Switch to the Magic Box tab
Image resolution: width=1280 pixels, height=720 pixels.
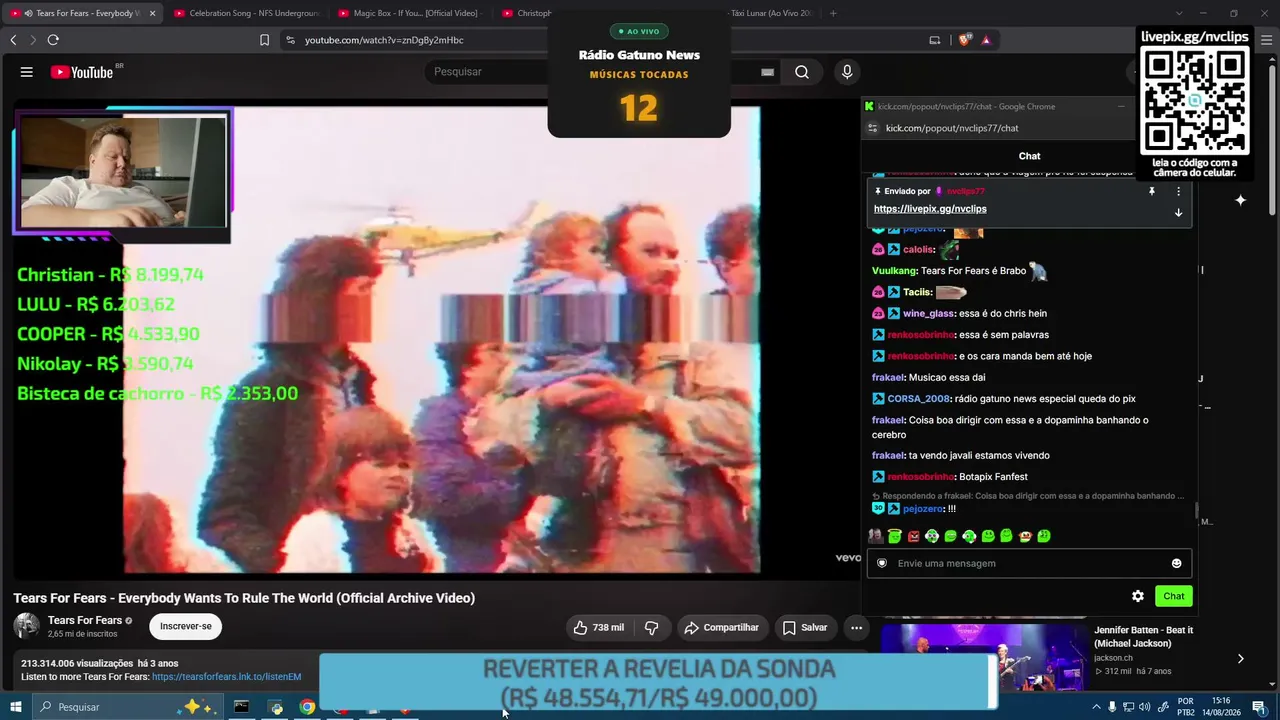click(409, 13)
